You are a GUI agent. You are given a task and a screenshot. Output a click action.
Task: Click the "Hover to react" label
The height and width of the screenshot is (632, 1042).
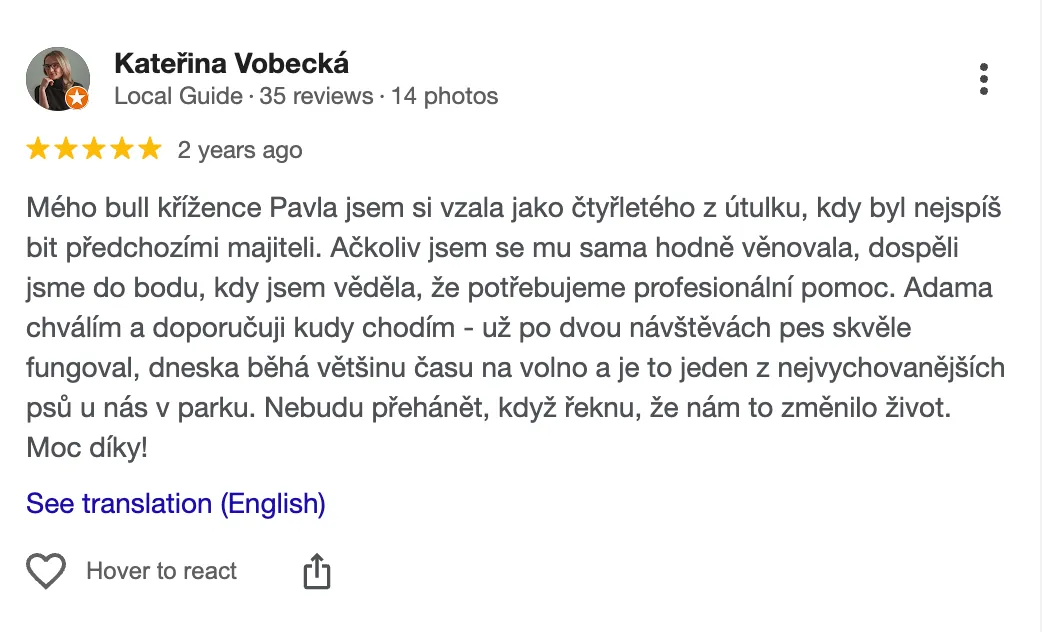(x=162, y=571)
